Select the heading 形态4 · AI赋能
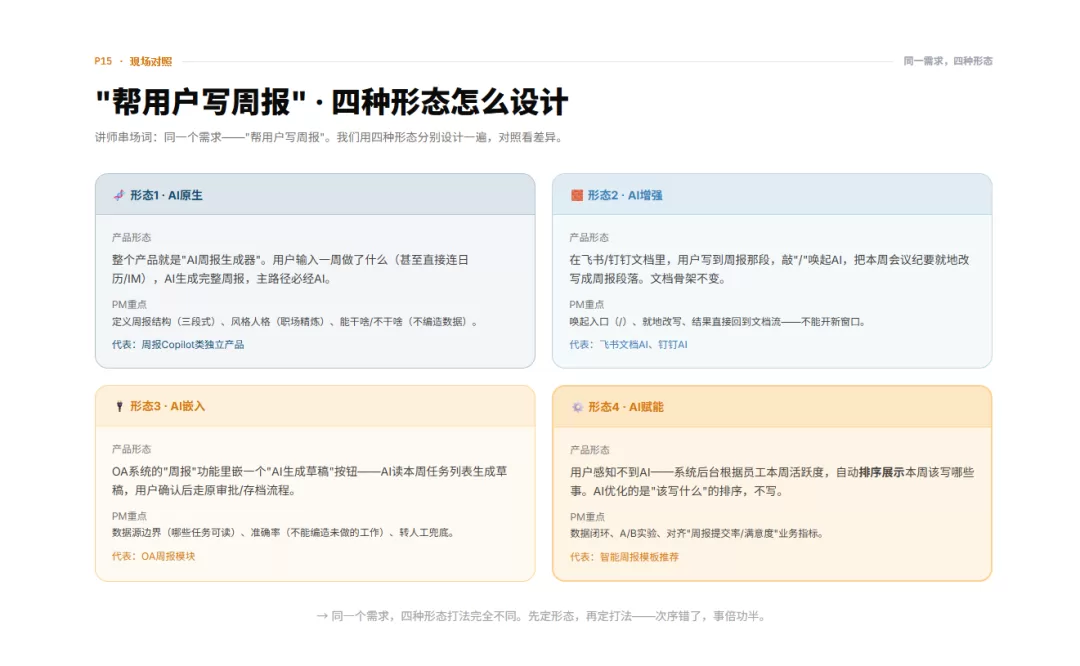The width and height of the screenshot is (1080, 666). 625,407
